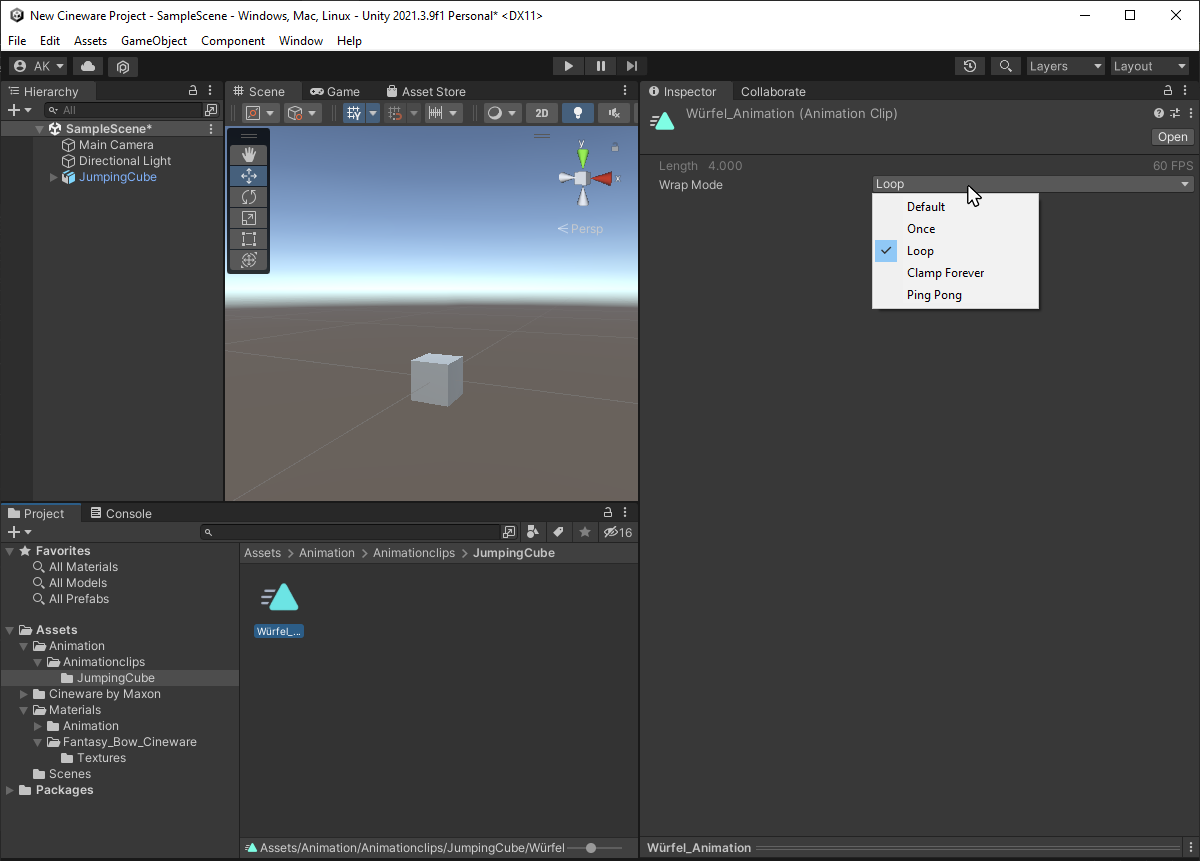
Task: Open Hierarchy search-in-window icon
Action: click(211, 110)
